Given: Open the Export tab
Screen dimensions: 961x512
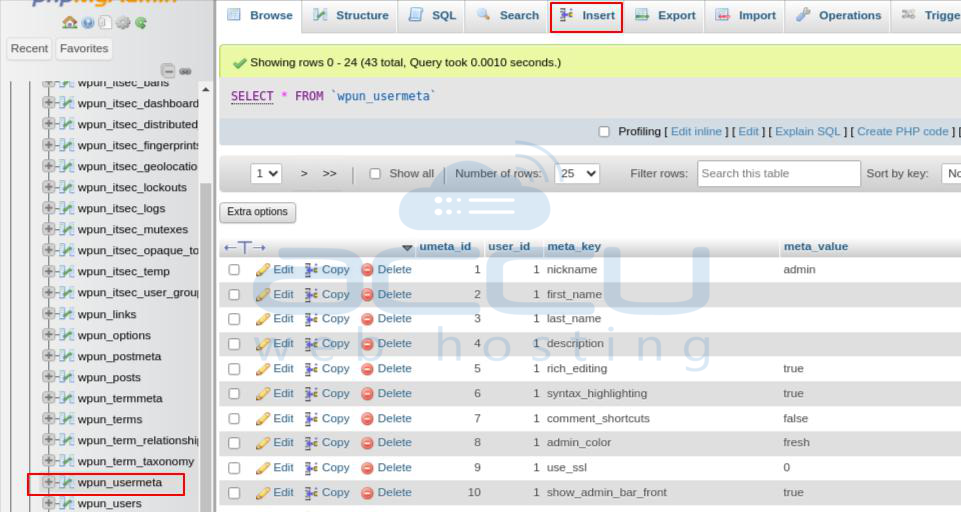Looking at the screenshot, I should click(x=665, y=15).
